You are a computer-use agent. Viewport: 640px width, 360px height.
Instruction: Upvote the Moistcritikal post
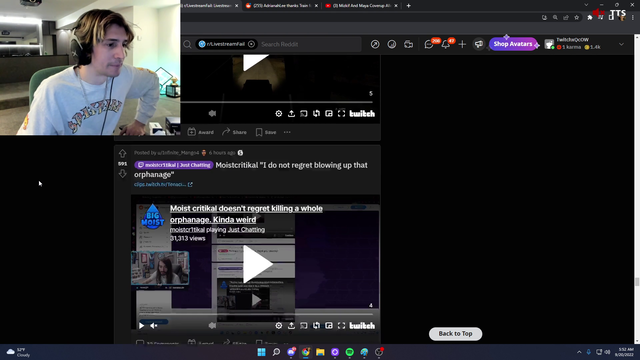coord(122,153)
